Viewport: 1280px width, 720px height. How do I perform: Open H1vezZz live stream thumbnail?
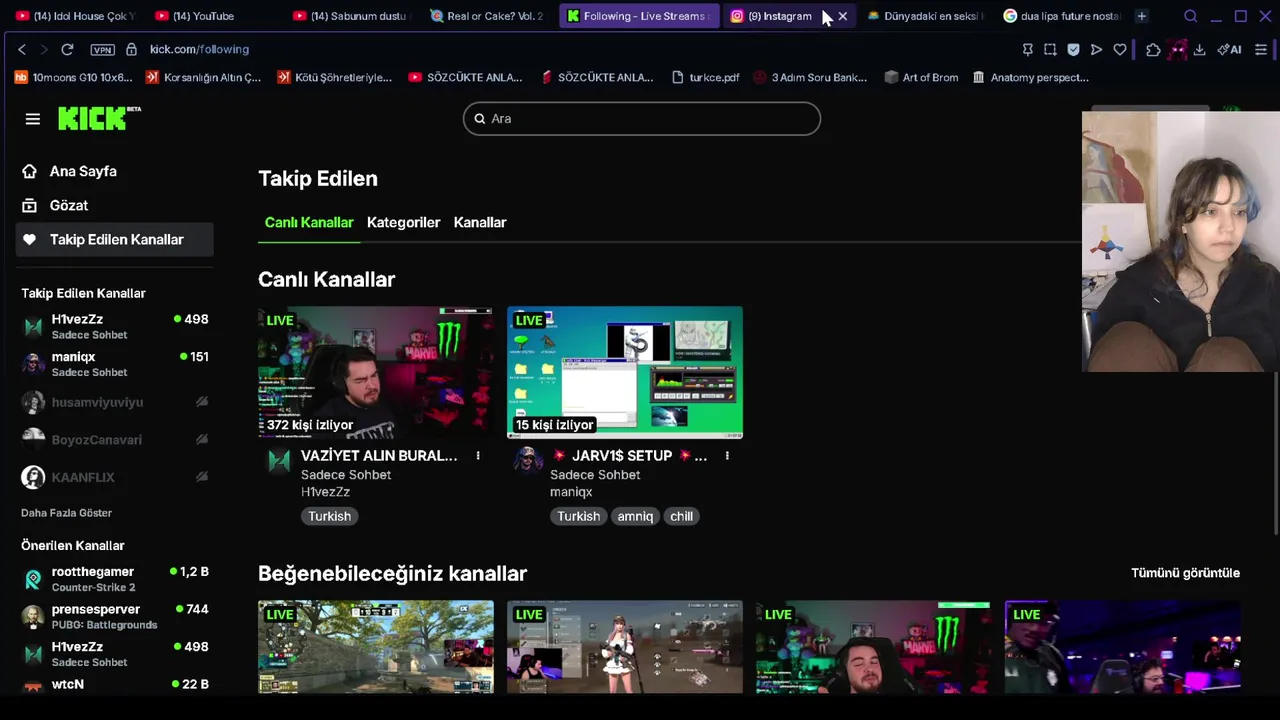[x=375, y=372]
